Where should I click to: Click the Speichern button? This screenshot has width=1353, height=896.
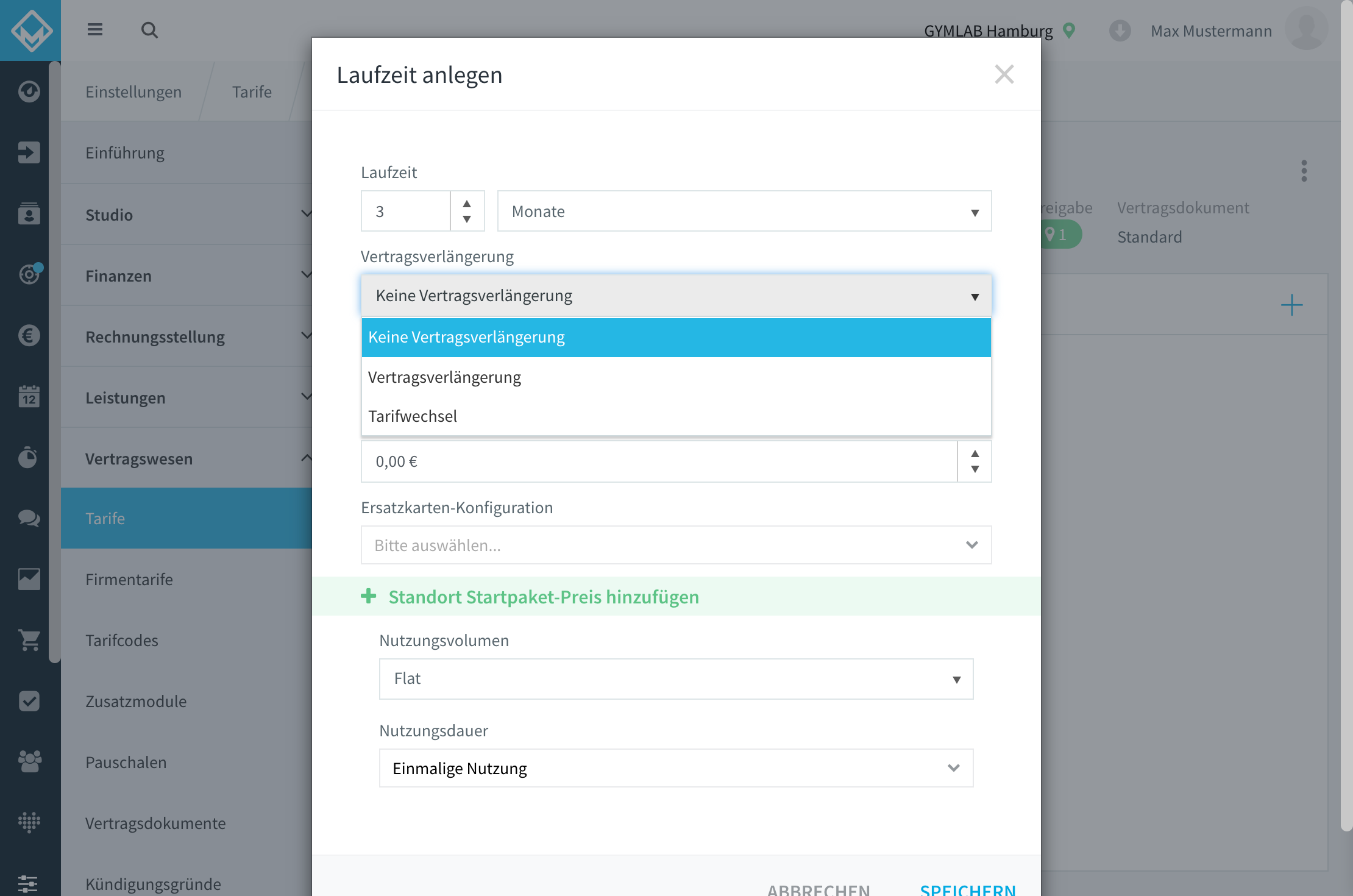tap(968, 889)
